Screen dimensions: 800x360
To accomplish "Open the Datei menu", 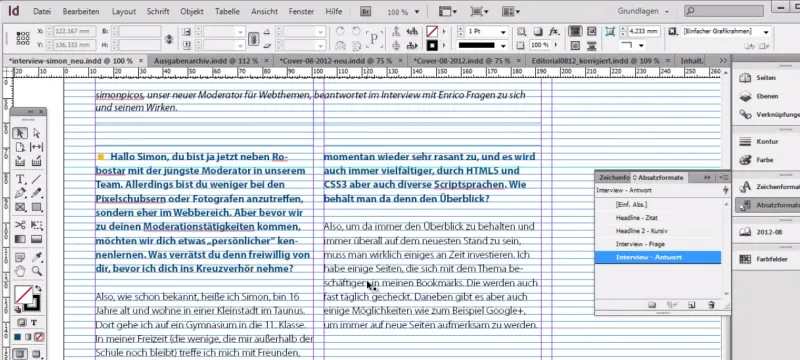I will (42, 11).
